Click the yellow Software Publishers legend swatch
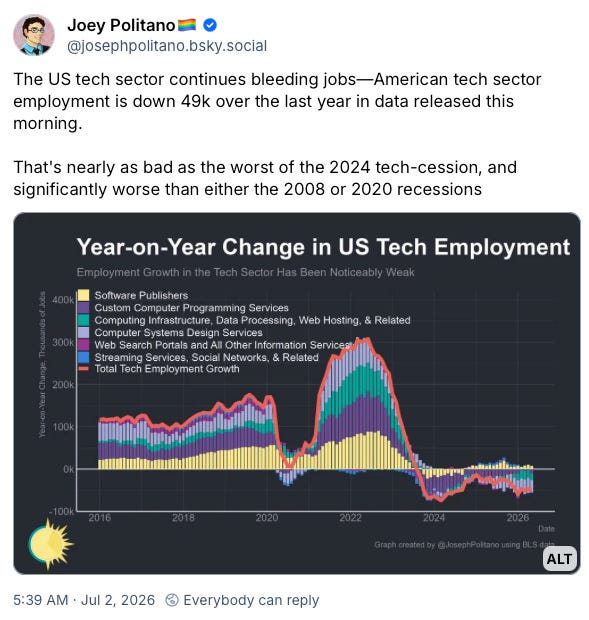Screen dimensions: 589x620 (83, 295)
